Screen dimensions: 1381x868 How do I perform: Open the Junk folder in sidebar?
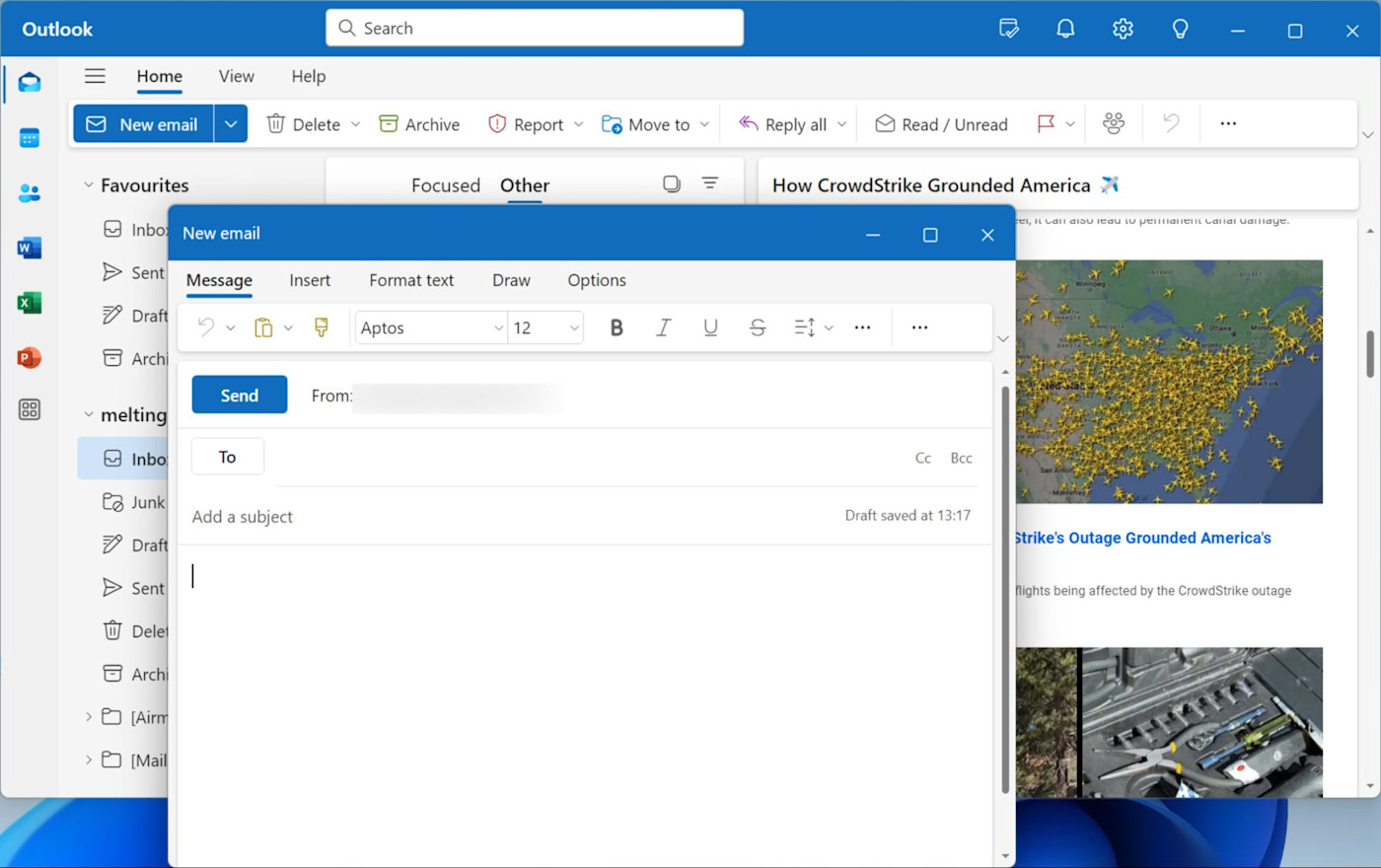[x=134, y=502]
